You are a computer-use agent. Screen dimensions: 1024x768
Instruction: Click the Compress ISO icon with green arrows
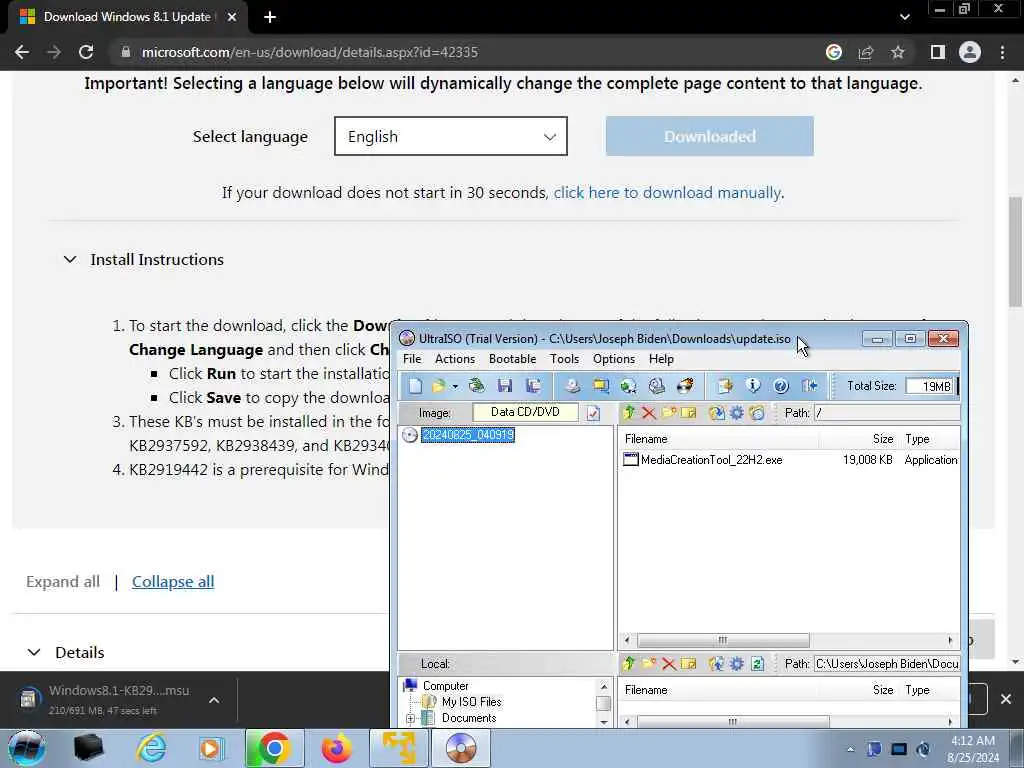(x=629, y=386)
